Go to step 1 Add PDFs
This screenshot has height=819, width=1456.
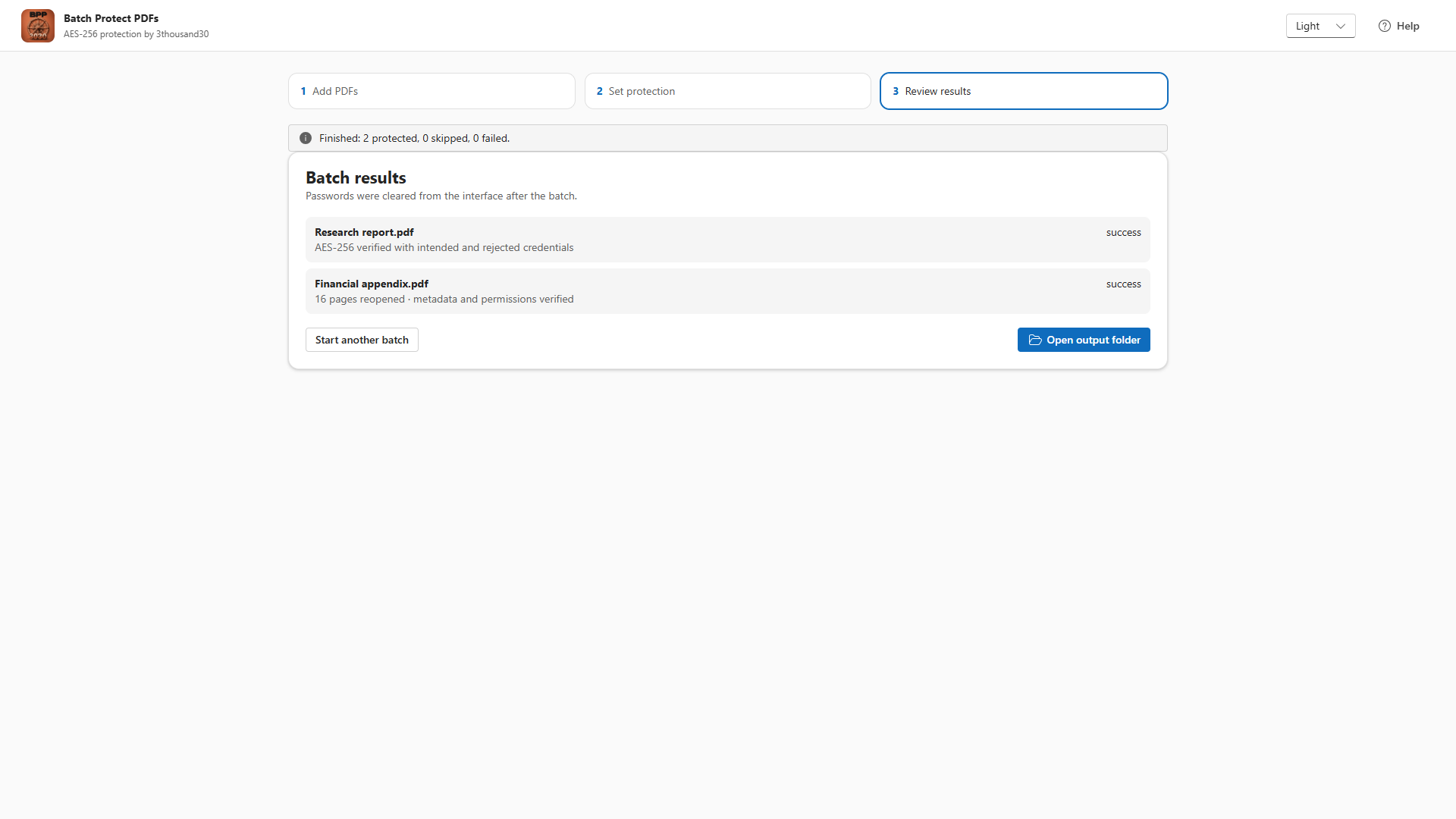[431, 91]
